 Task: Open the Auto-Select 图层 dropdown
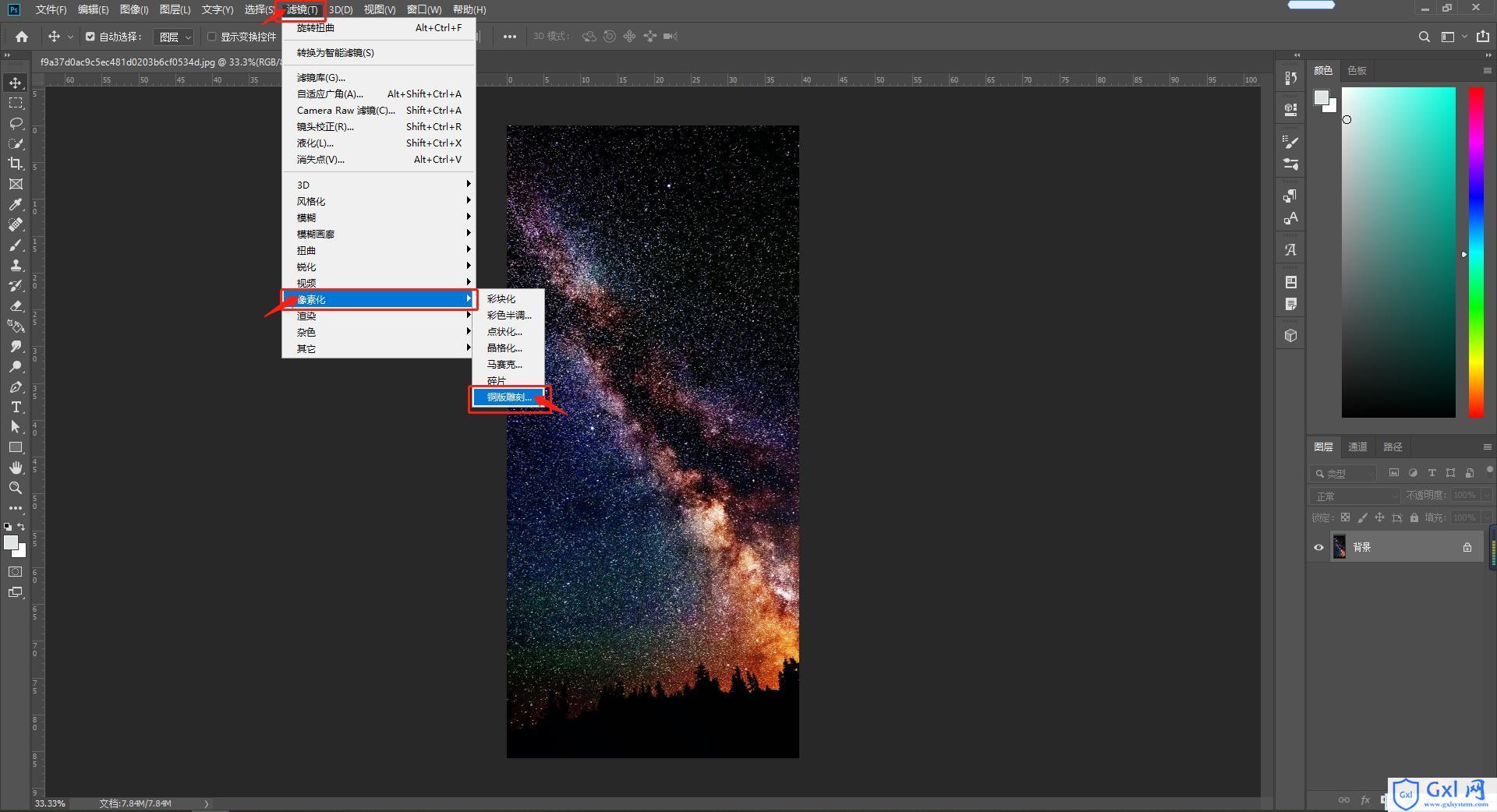click(174, 37)
